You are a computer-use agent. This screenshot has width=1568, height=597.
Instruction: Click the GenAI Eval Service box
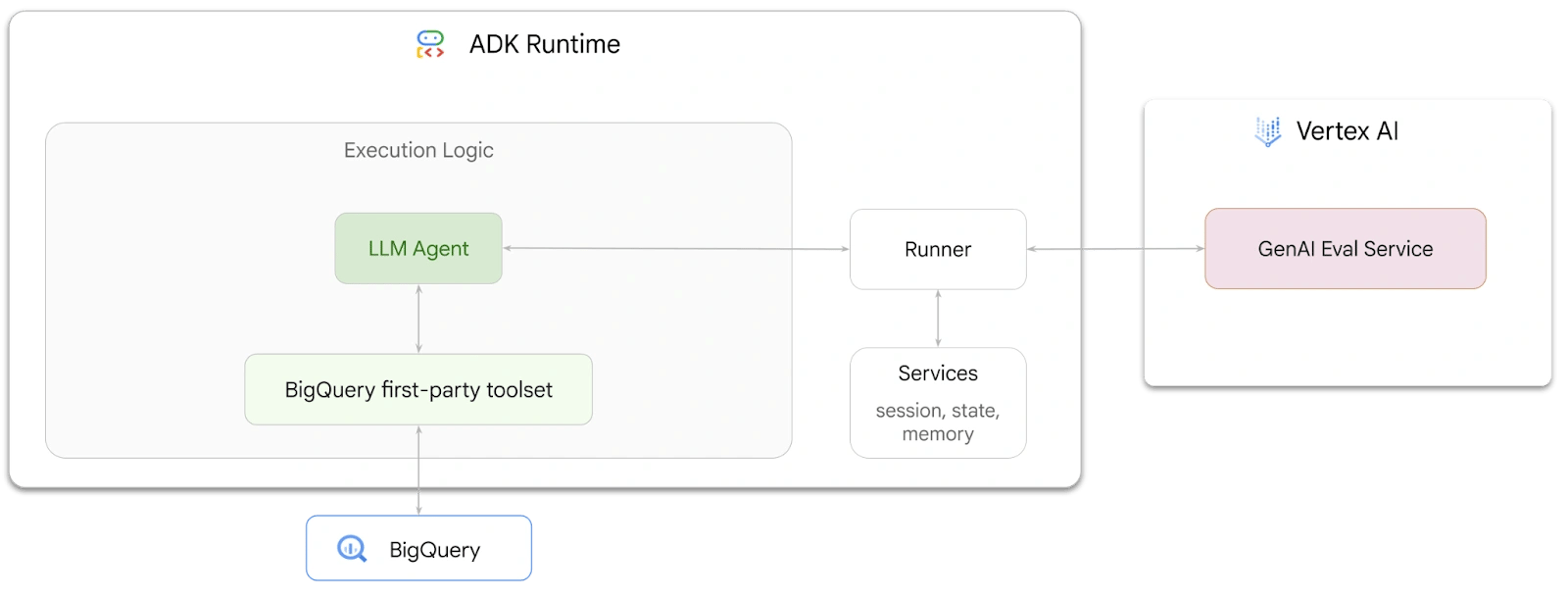1346,249
